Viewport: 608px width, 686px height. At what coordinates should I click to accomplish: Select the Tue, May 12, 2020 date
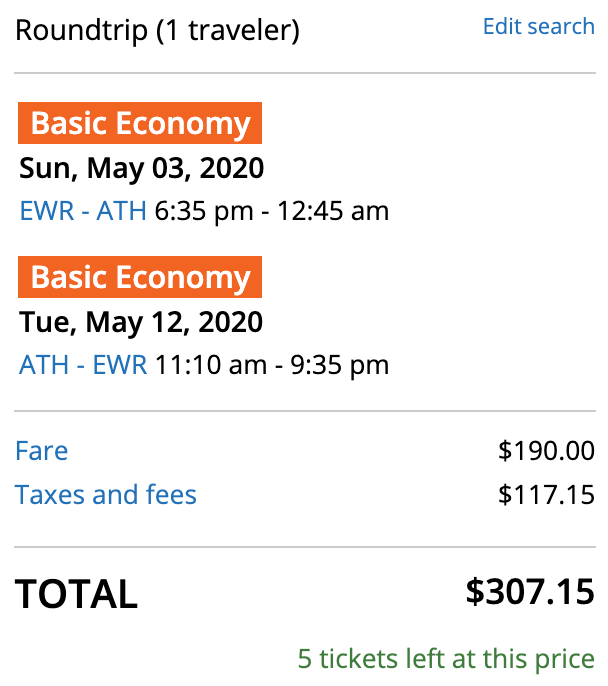[x=141, y=321]
